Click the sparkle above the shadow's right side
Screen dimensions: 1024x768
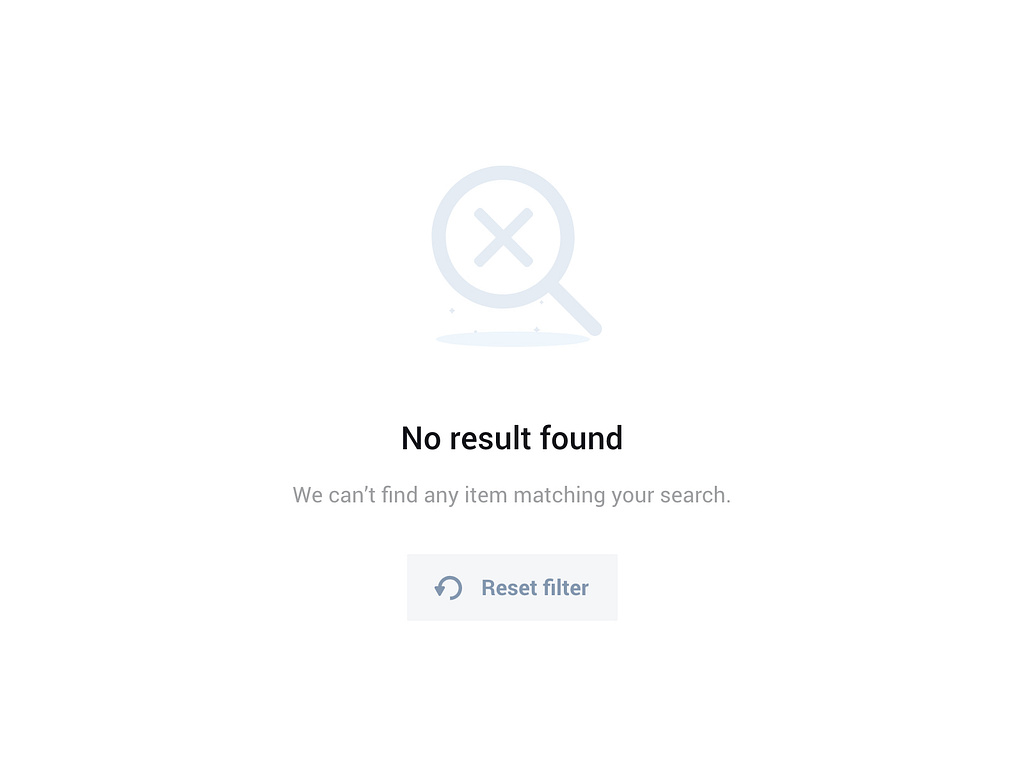click(537, 330)
